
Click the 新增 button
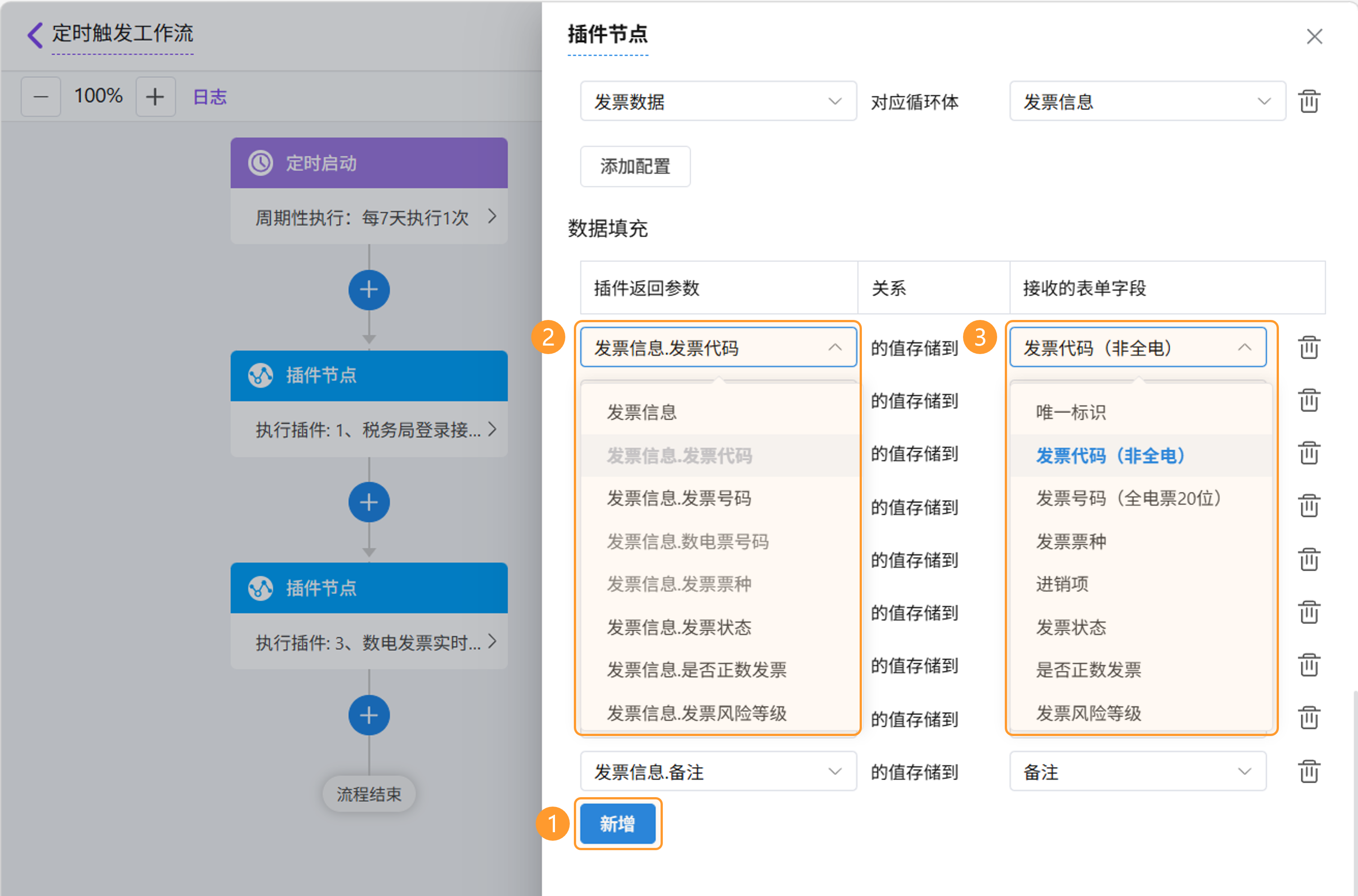[617, 823]
